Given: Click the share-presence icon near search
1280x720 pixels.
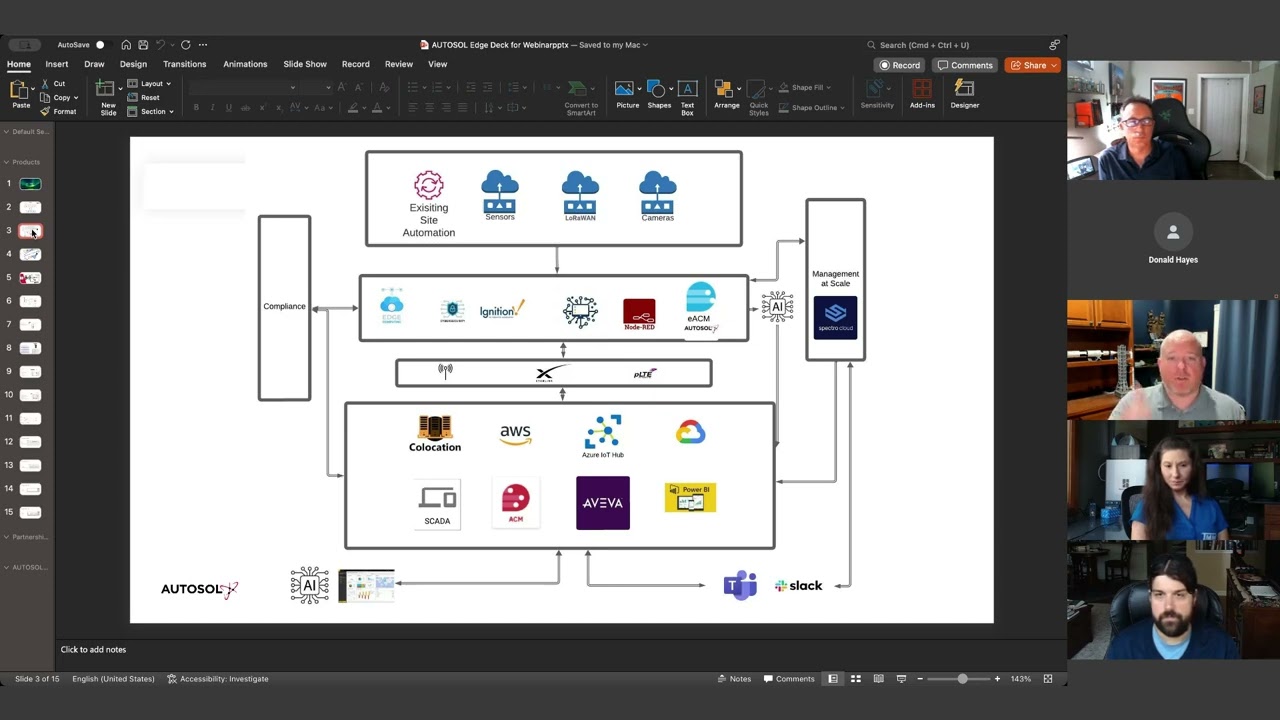Looking at the screenshot, I should (x=1054, y=45).
